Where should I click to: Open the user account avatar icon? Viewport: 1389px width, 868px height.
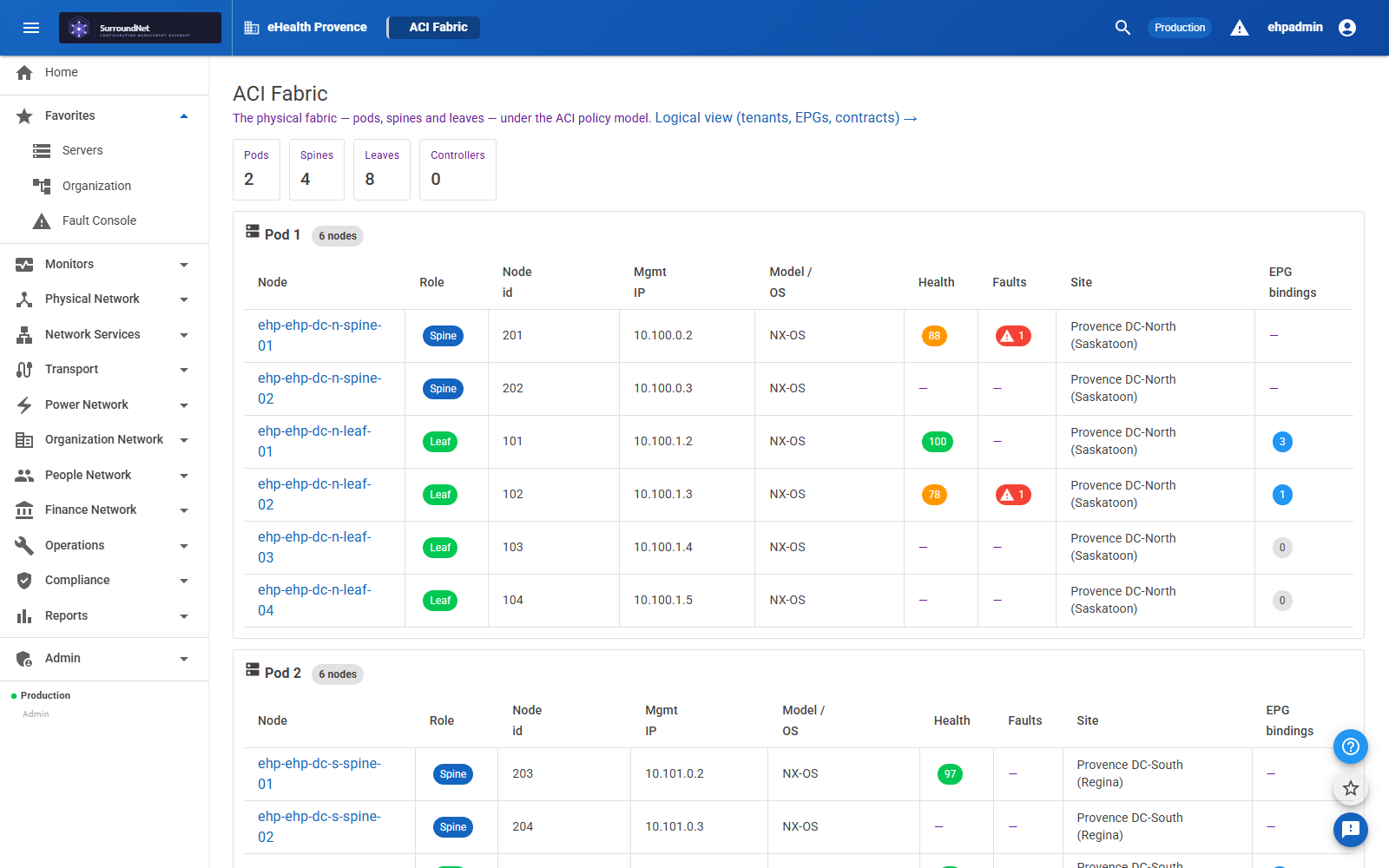(x=1347, y=28)
